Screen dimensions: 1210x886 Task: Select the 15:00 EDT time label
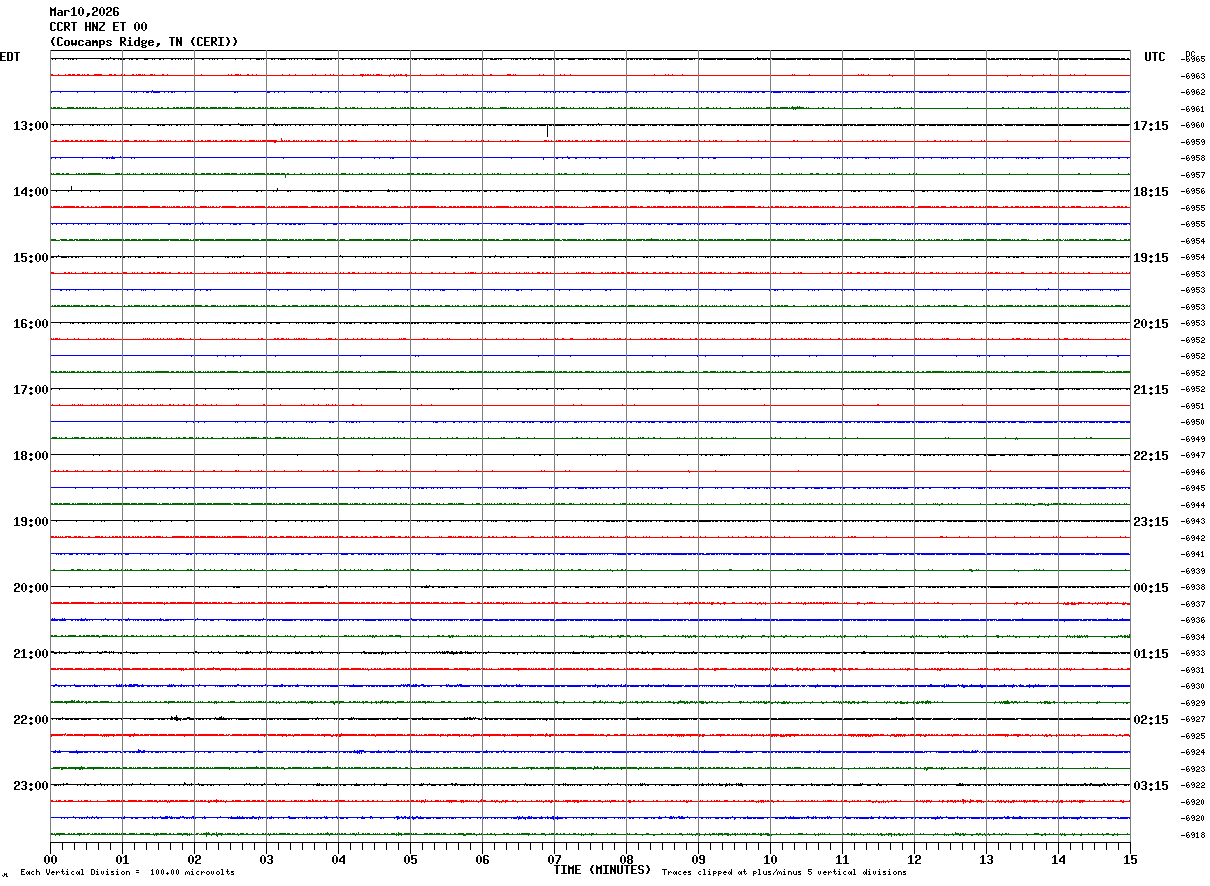click(x=30, y=258)
